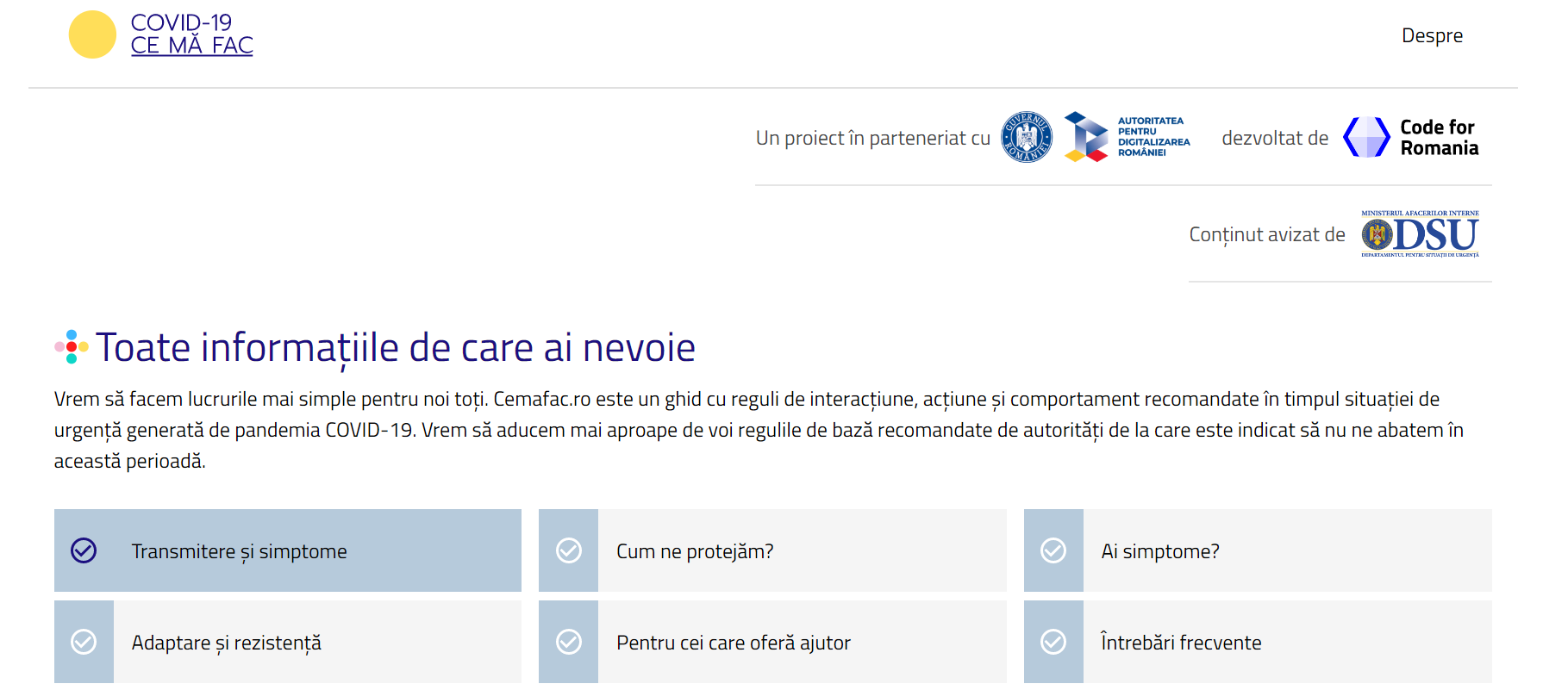This screenshot has width=1568, height=690.
Task: Expand the Transmitere și simptome card
Action: [x=288, y=550]
